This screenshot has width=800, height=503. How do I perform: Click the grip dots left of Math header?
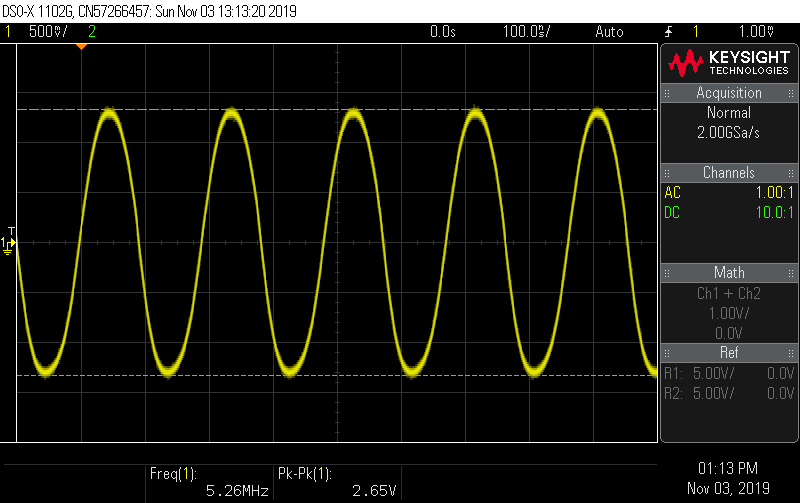click(667, 273)
